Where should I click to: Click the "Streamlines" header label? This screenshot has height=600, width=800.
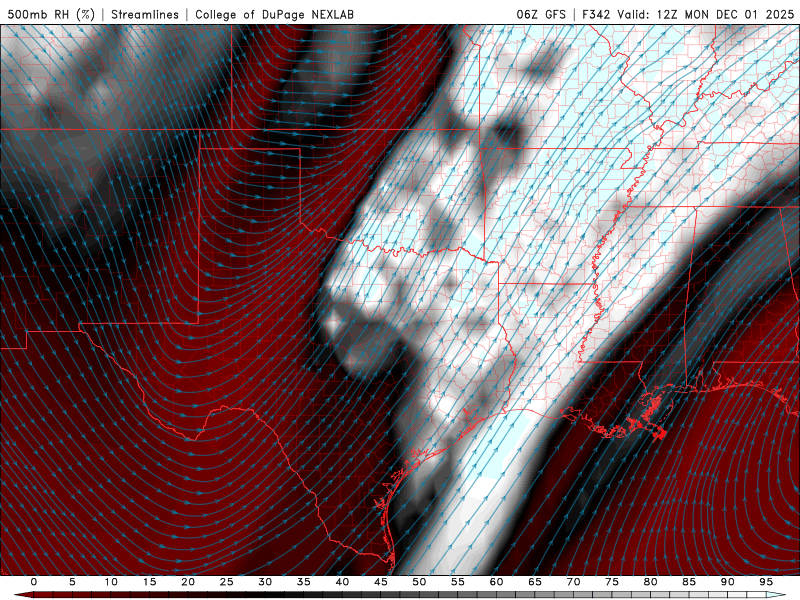pyautogui.click(x=145, y=14)
